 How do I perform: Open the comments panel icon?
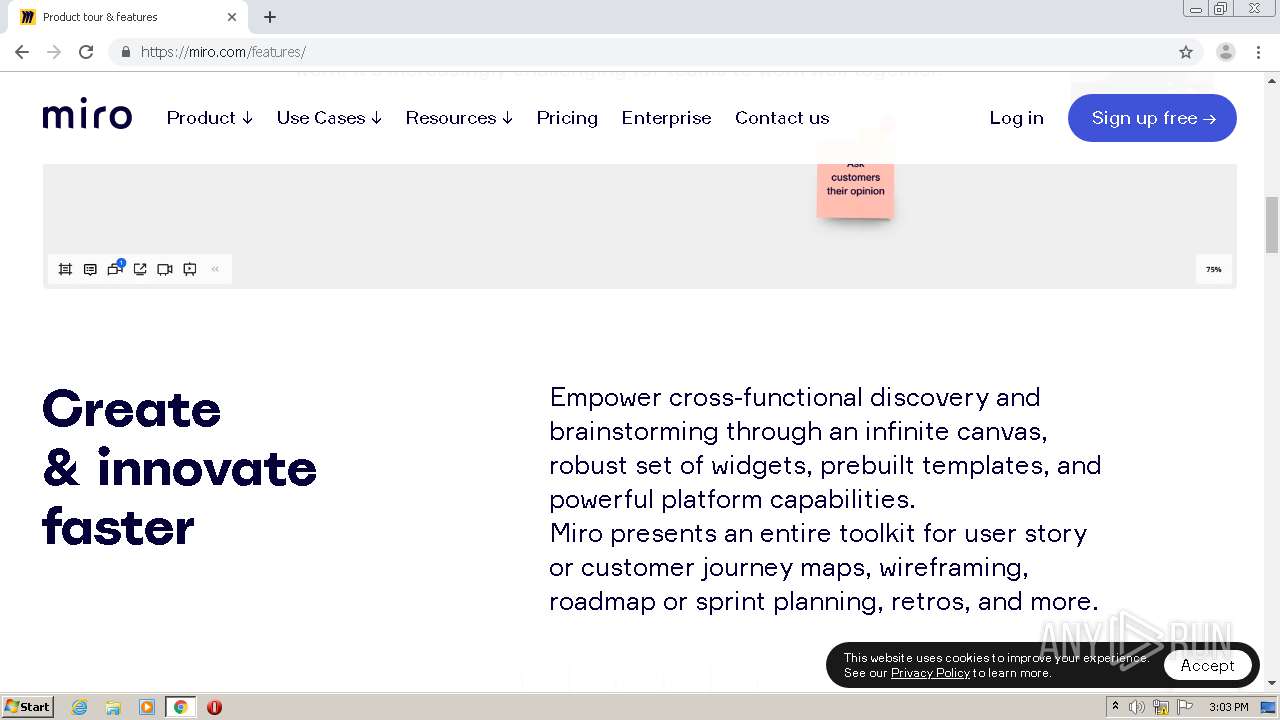[x=90, y=269]
